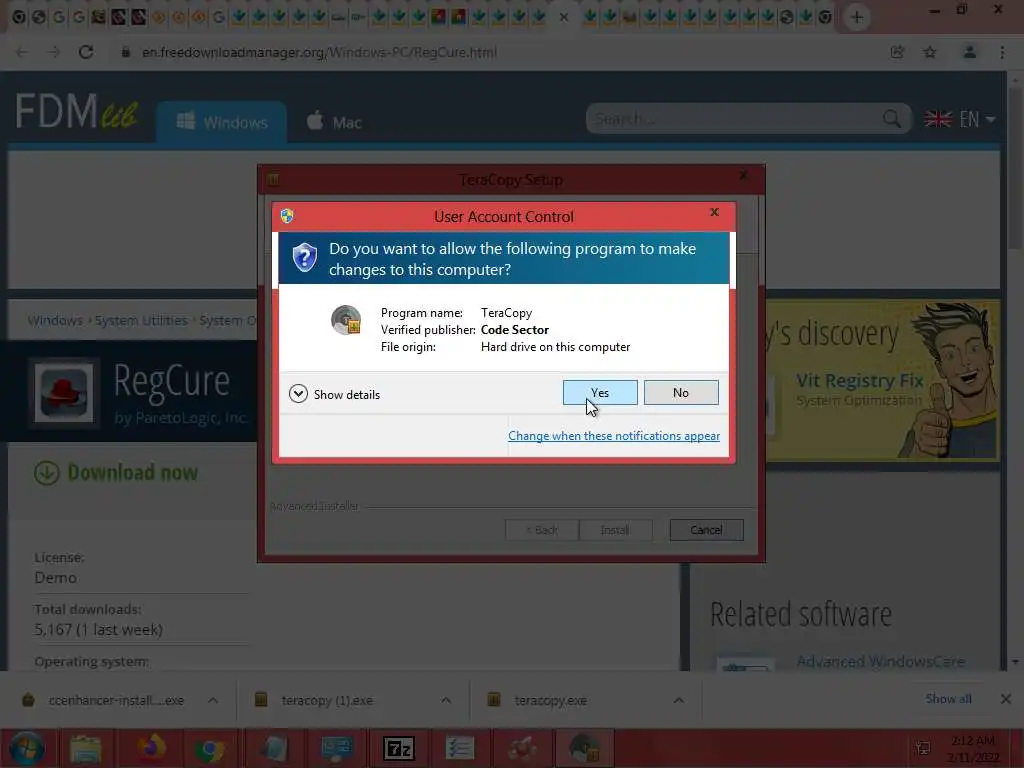Close the User Account Control dialog
The width and height of the screenshot is (1024, 768).
(714, 212)
